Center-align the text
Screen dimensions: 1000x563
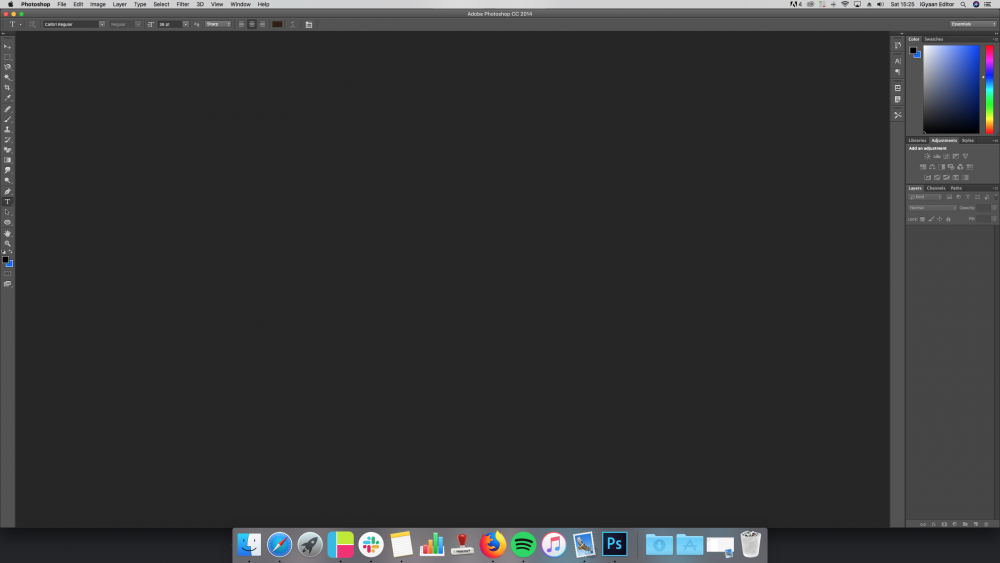click(x=251, y=24)
